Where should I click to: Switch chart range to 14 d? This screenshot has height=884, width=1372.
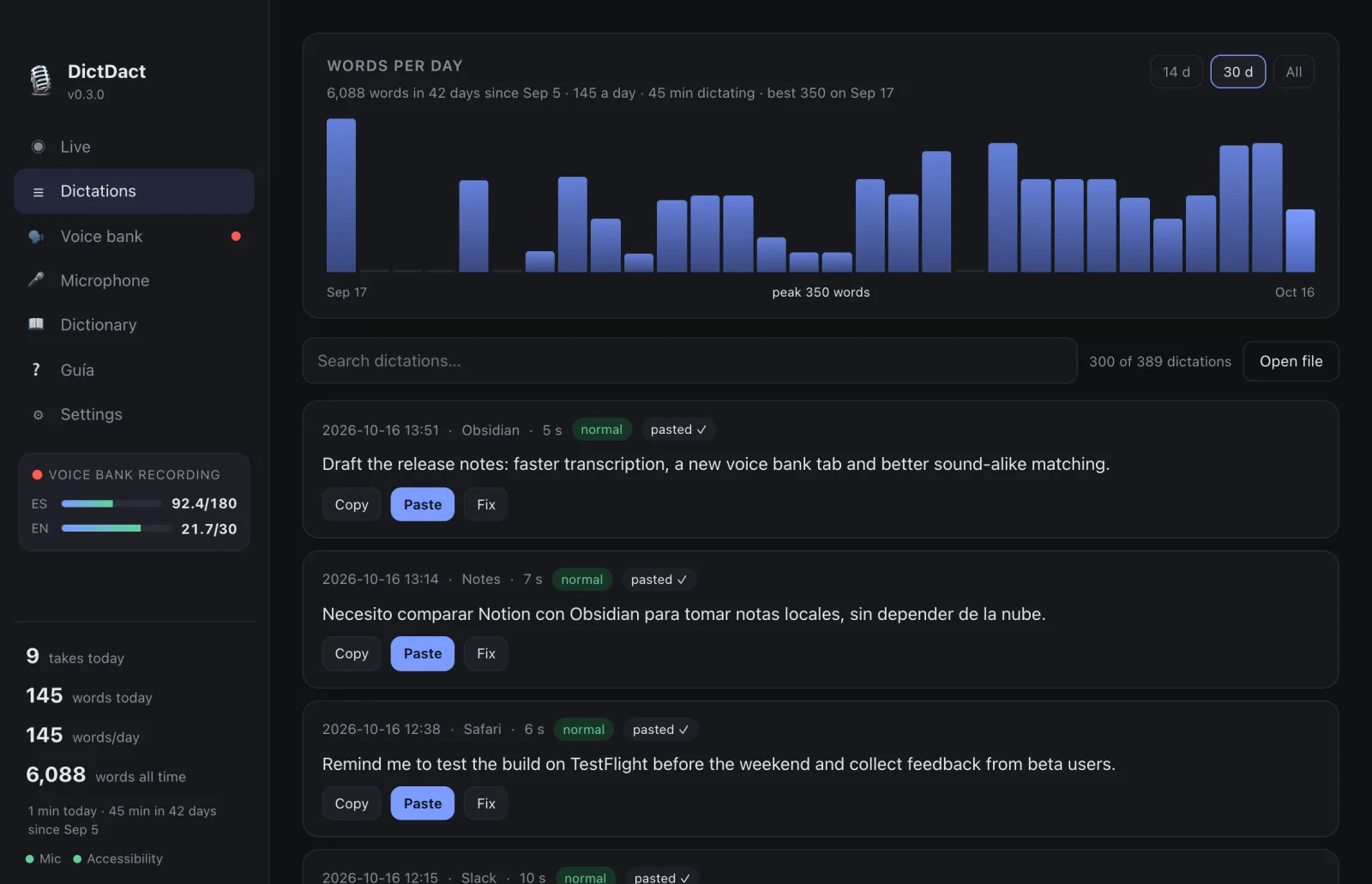(1176, 72)
